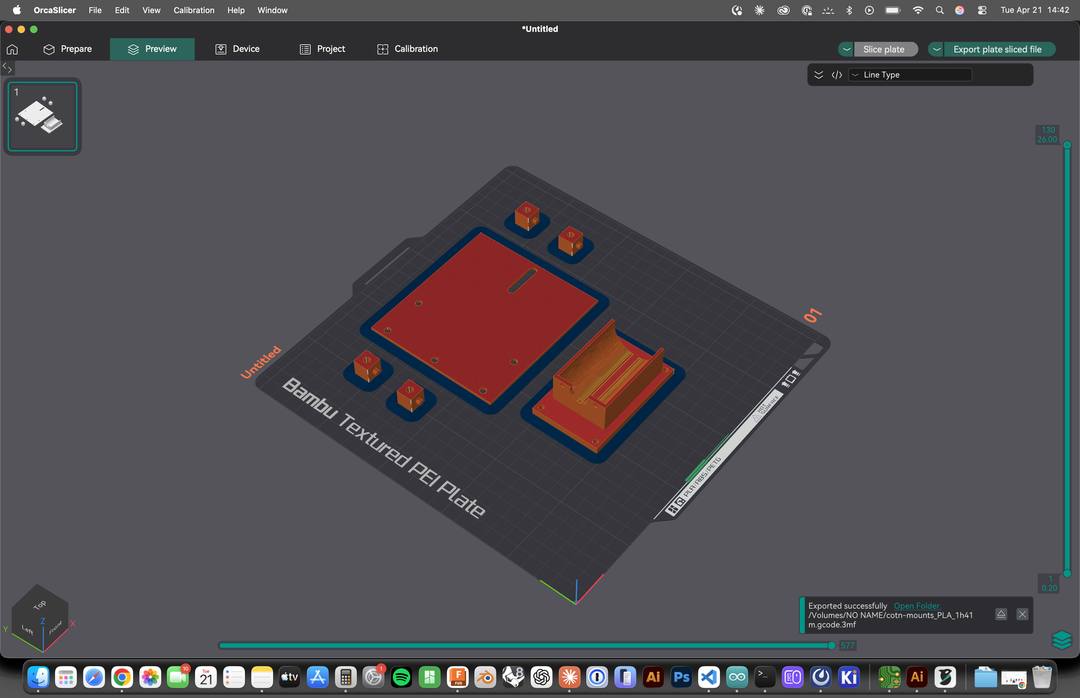Click the date and time in menu bar
The image size is (1080, 698).
tap(1035, 10)
